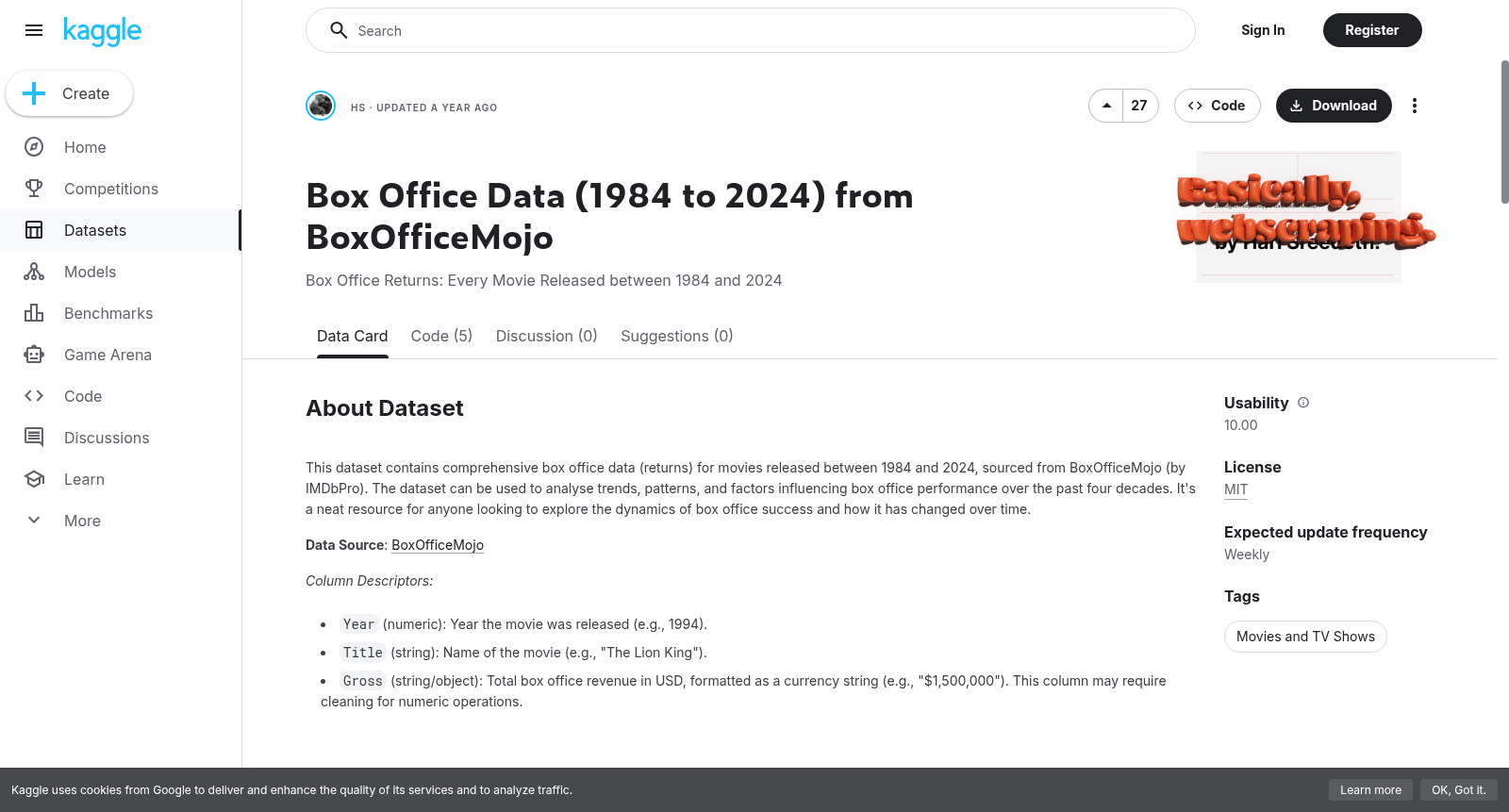Click the plus icon on Create
Viewport: 1509px width, 812px height.
tap(34, 93)
